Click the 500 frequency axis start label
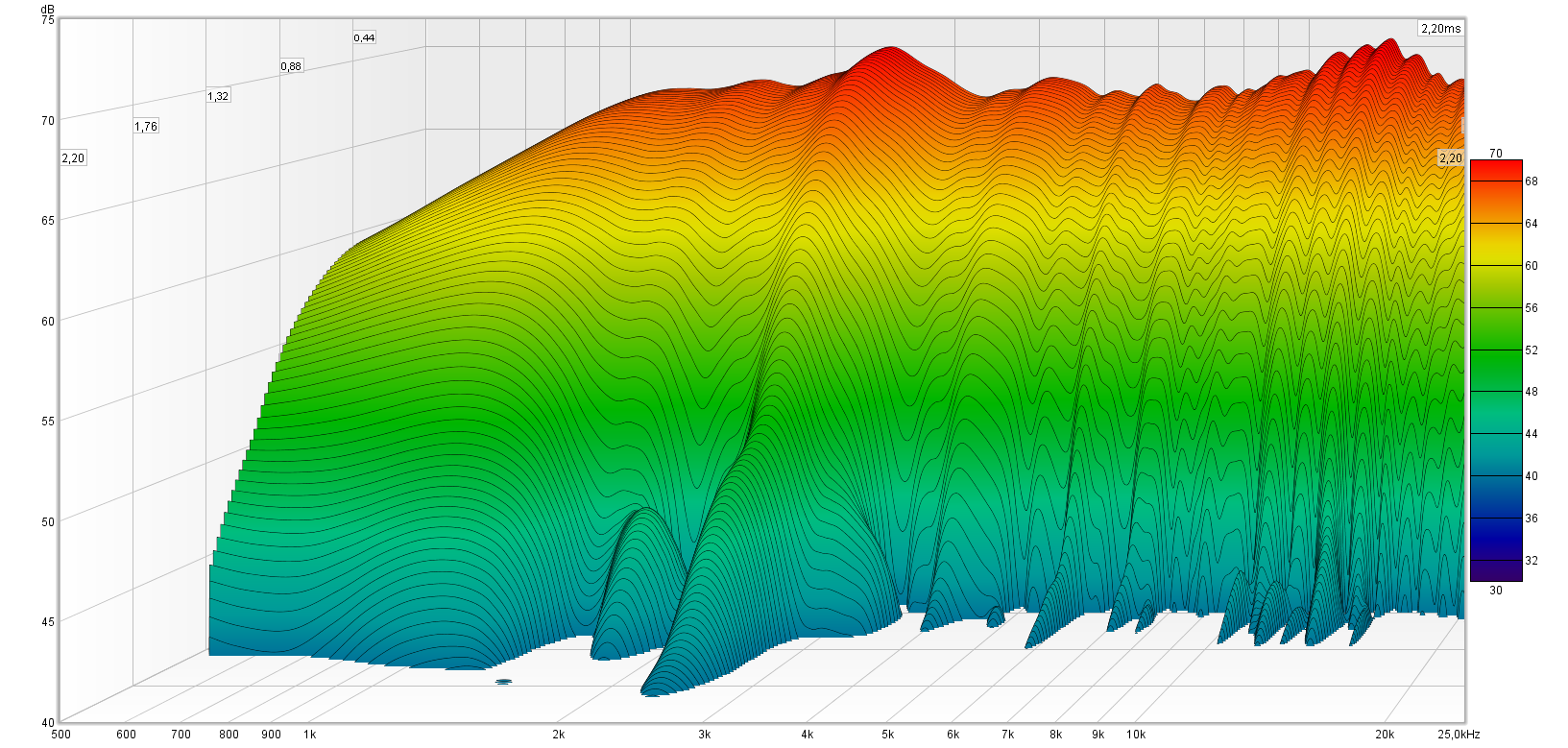This screenshot has width=1568, height=748. [60, 735]
